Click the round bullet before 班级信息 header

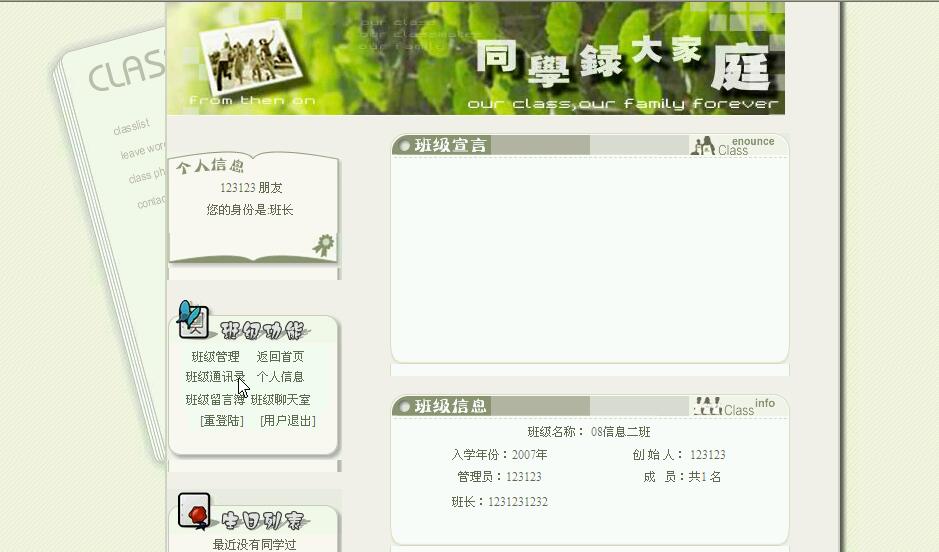[x=404, y=407]
